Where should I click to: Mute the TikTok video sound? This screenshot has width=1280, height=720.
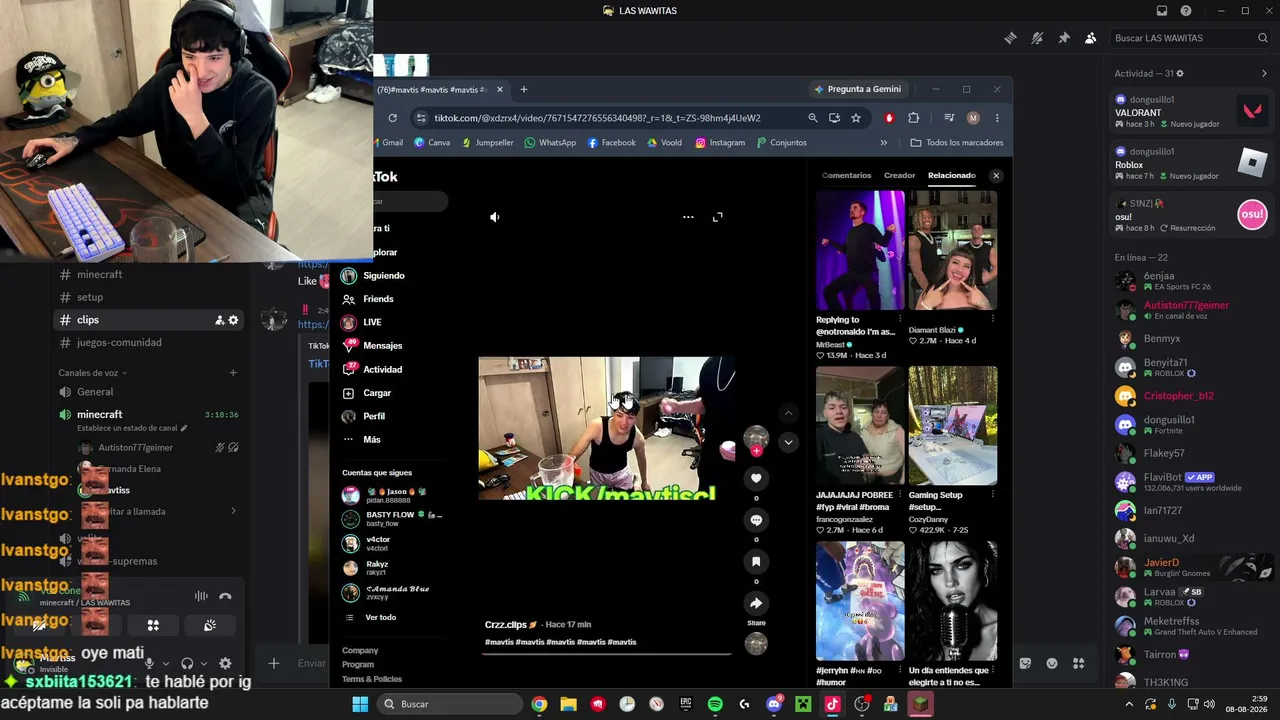[x=494, y=217]
